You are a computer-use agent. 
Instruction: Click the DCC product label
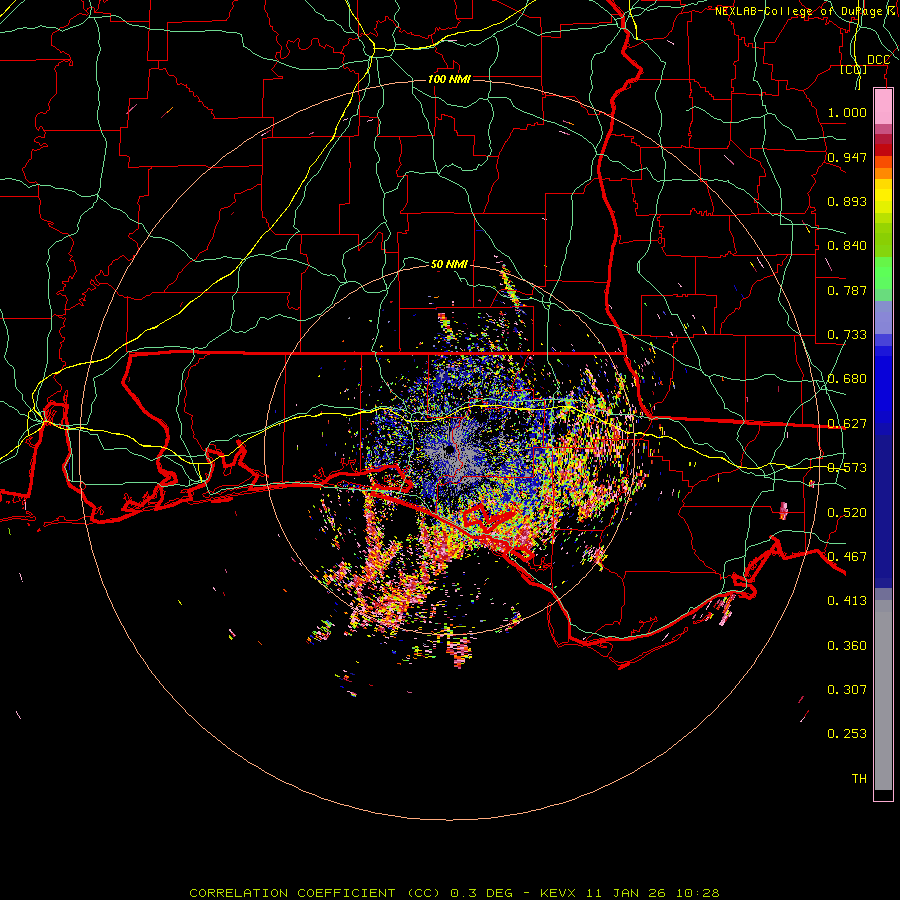(878, 60)
